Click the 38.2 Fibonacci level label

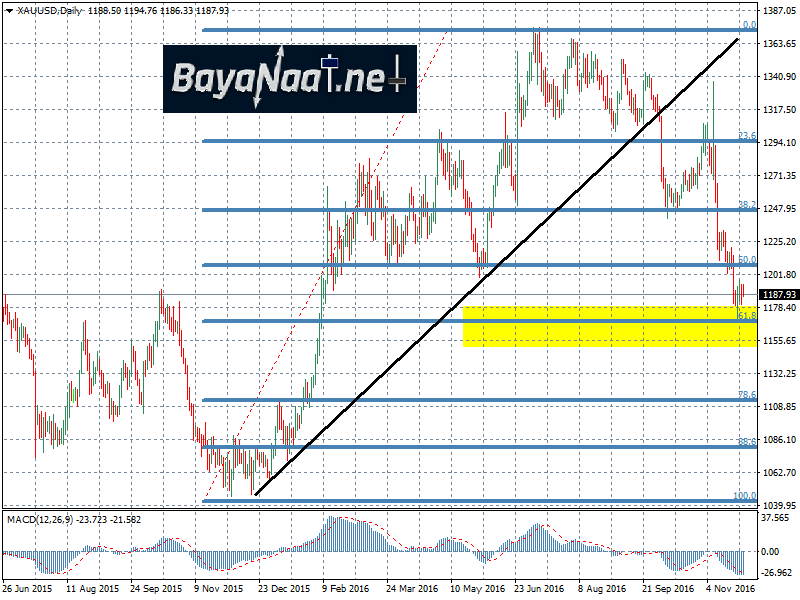746,204
